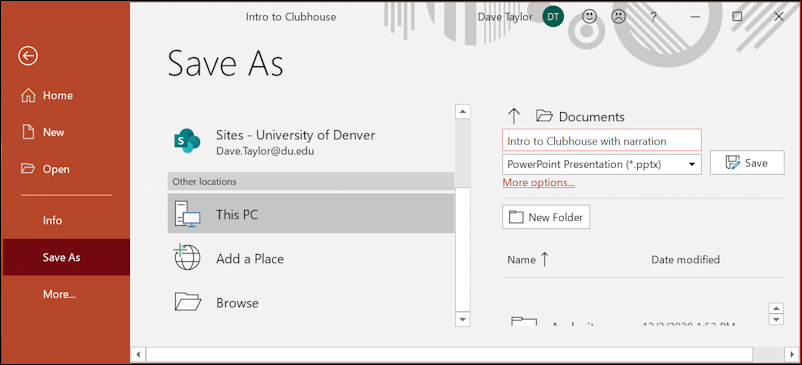802x365 pixels.
Task: Send negative feedback frowning face
Action: point(619,16)
